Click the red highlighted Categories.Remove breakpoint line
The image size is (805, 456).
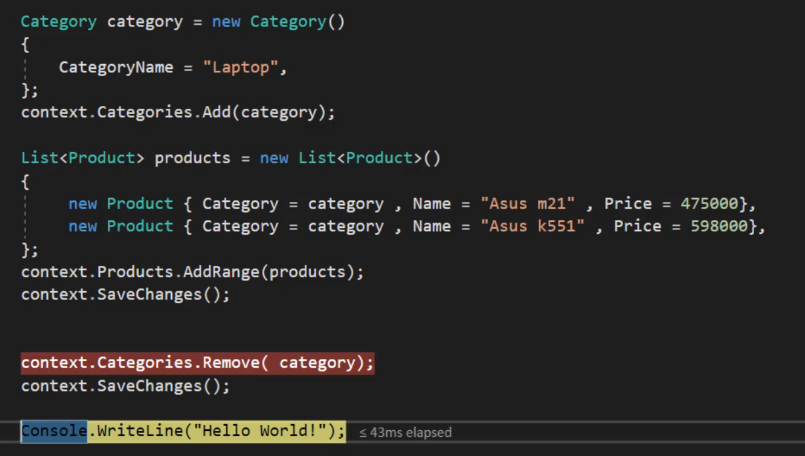[x=198, y=363]
